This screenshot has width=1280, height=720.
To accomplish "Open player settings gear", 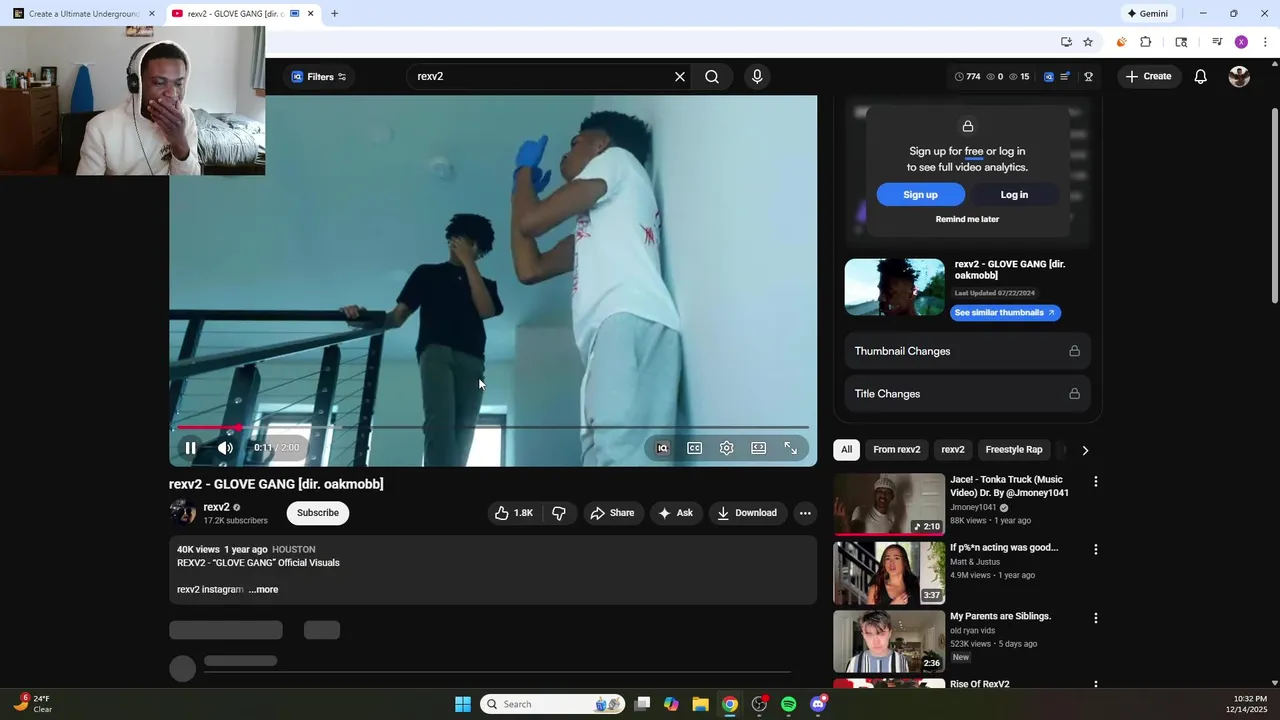I will tap(727, 448).
